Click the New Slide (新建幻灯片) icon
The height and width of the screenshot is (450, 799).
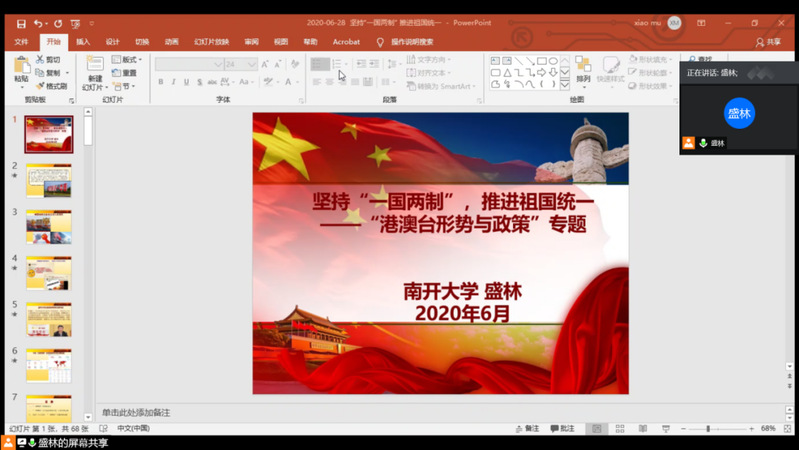point(94,68)
